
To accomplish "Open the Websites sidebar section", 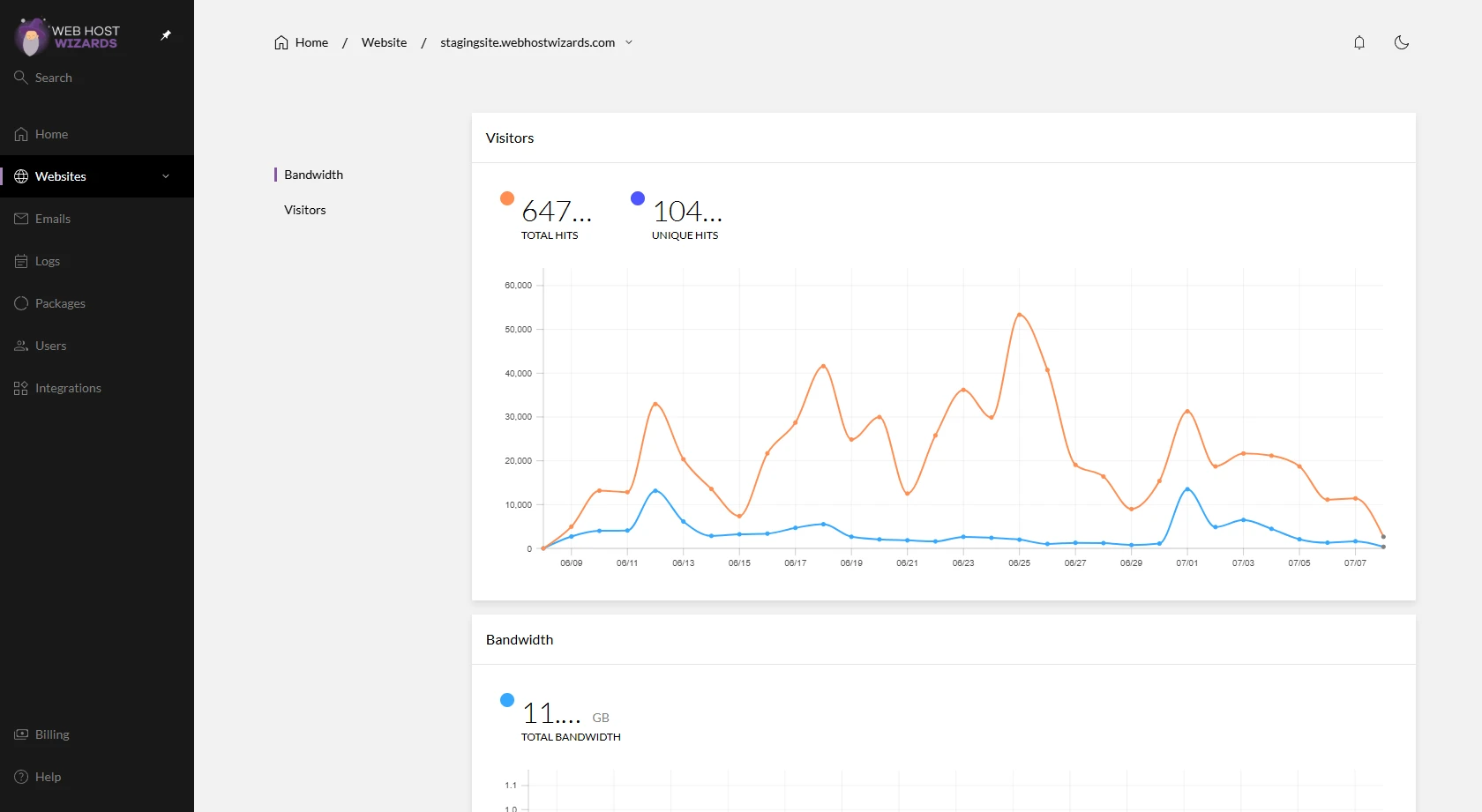I will (x=97, y=176).
